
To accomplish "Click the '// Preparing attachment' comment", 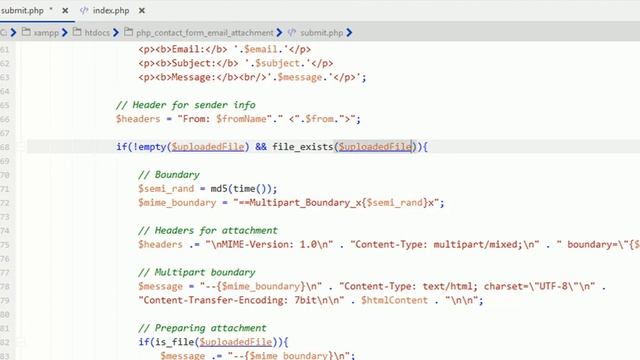I will point(202,328).
